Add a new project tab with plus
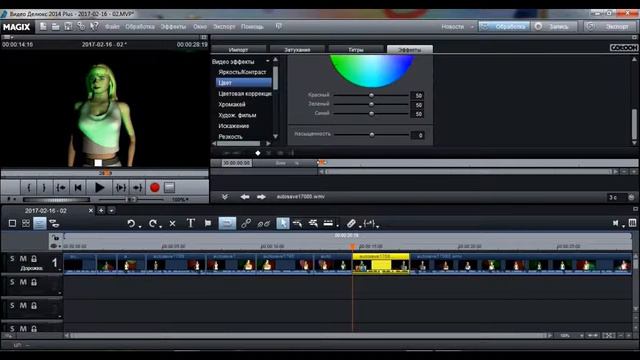 tap(101, 211)
